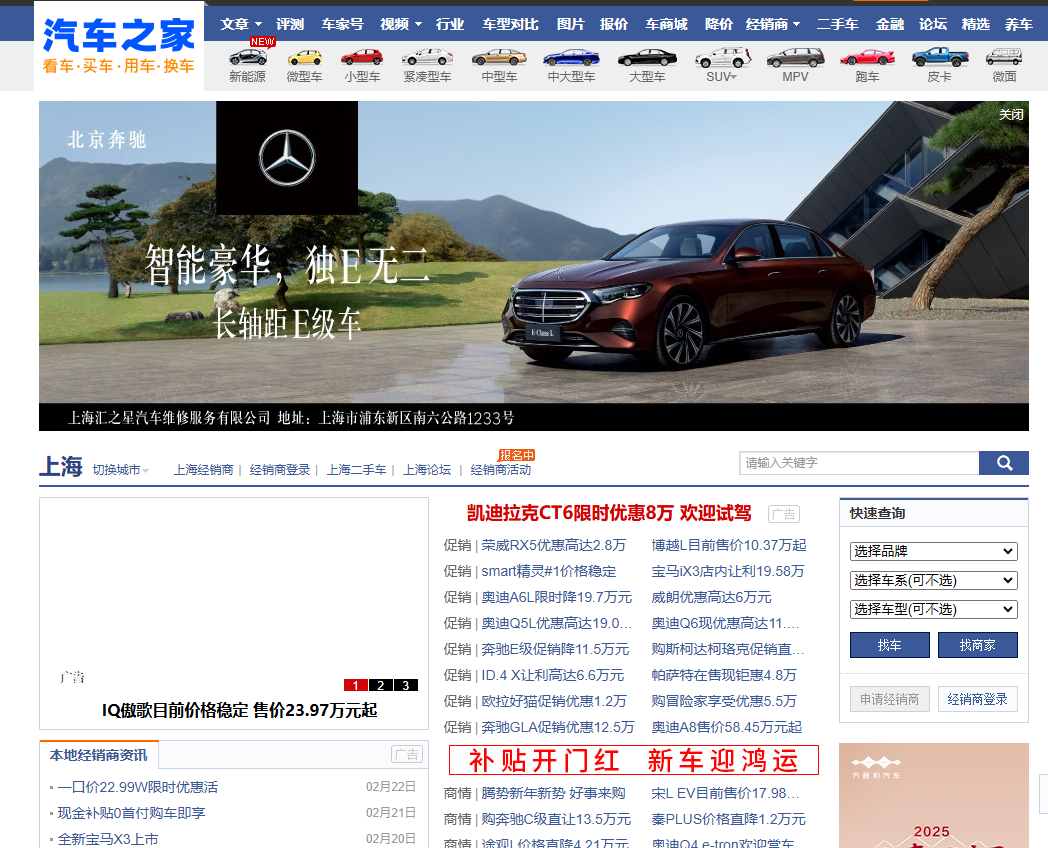Open the 奔驰E级促销降11.5万元 promo link
Screen dimensions: 1048x848
(x=555, y=649)
